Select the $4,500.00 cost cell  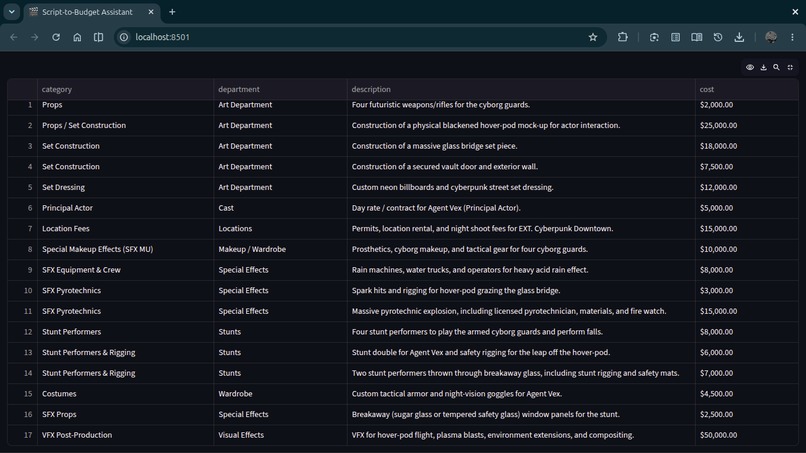[x=746, y=393]
